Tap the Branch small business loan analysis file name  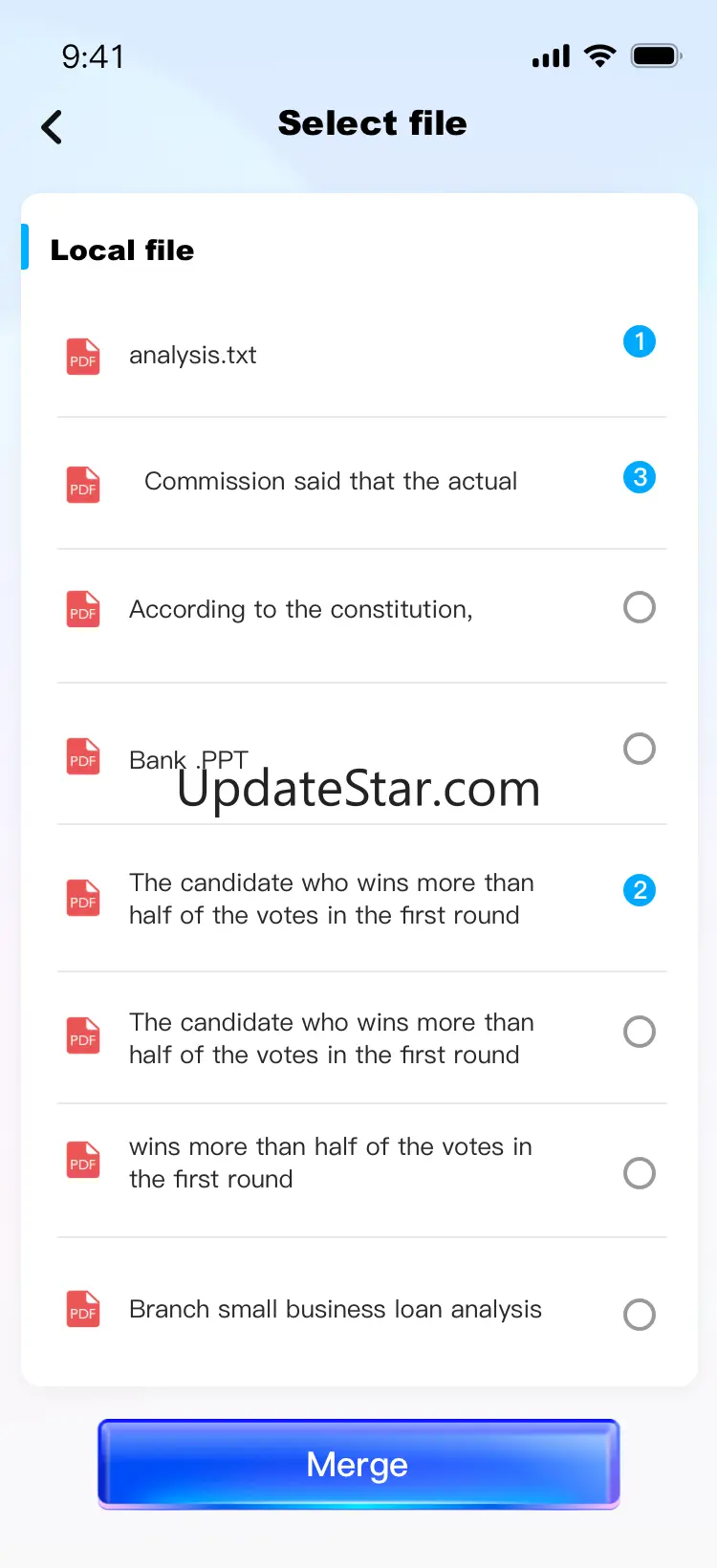335,1310
